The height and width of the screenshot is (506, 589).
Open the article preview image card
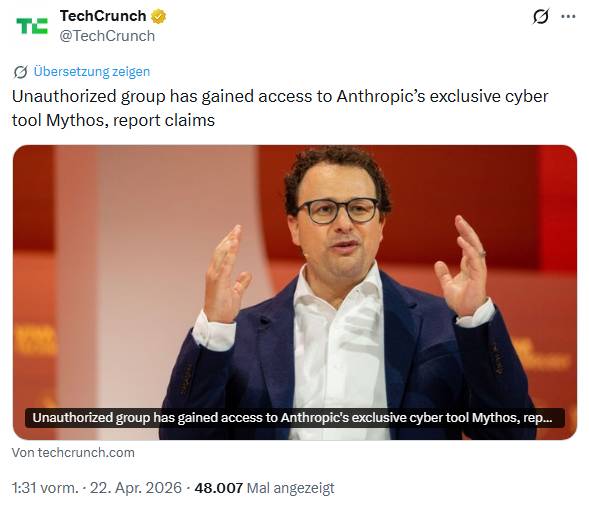pyautogui.click(x=295, y=292)
